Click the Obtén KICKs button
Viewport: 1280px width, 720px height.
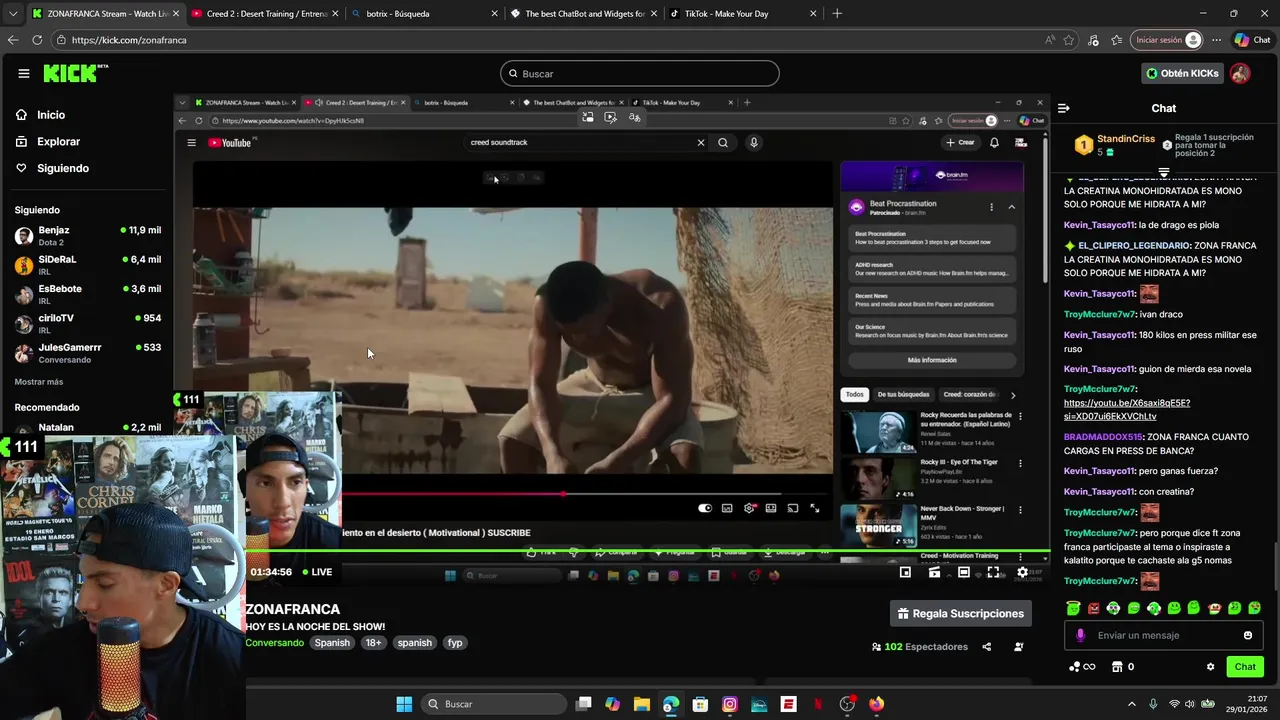pyautogui.click(x=1182, y=73)
